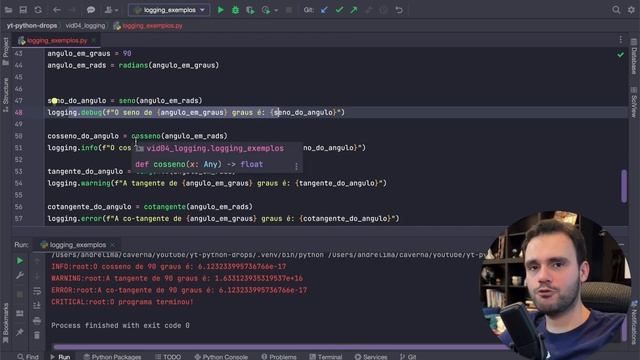This screenshot has width=640, height=360.
Task: Open the Notifications side panel
Action: coord(634,322)
